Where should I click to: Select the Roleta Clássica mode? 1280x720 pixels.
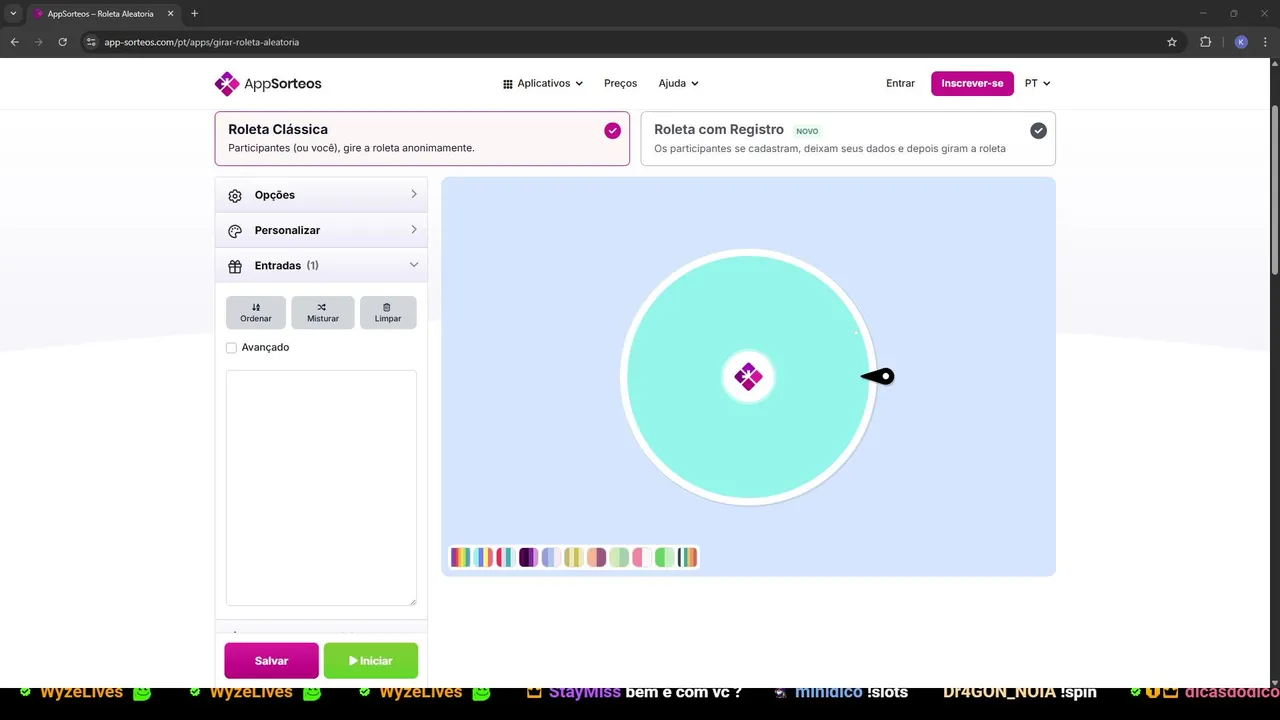[422, 138]
